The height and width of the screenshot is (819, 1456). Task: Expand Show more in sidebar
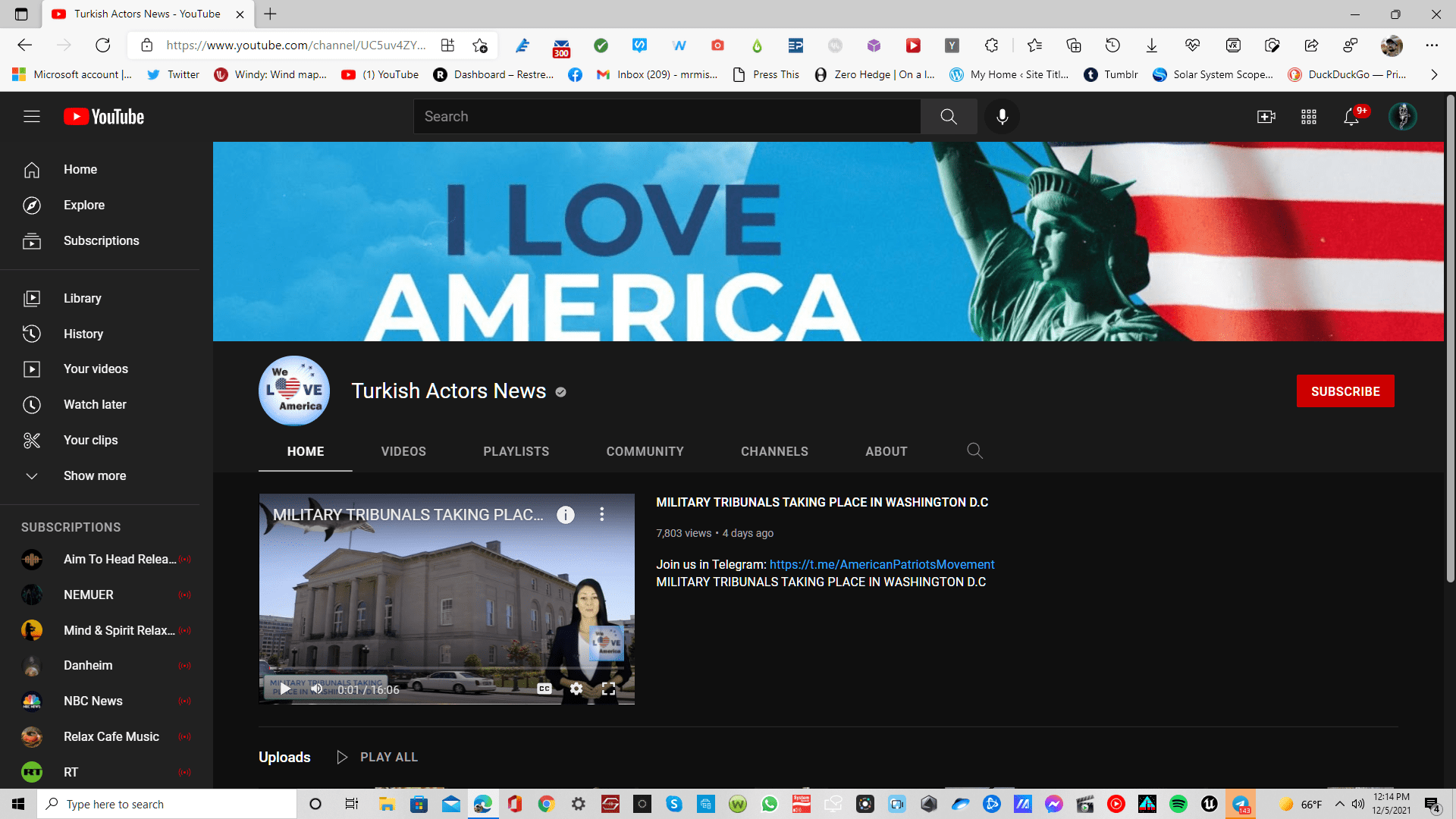pyautogui.click(x=95, y=475)
